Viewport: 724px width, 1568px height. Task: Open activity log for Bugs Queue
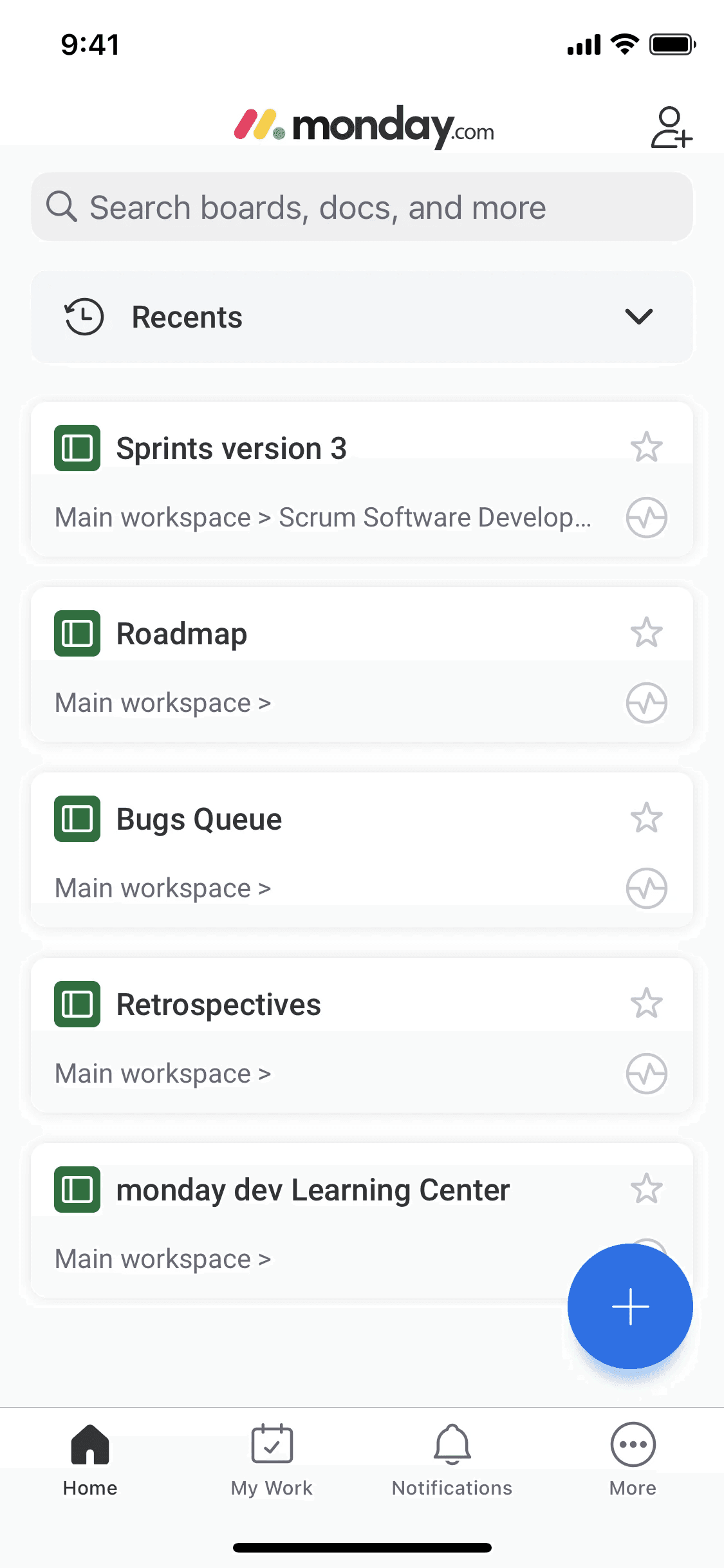click(x=646, y=888)
